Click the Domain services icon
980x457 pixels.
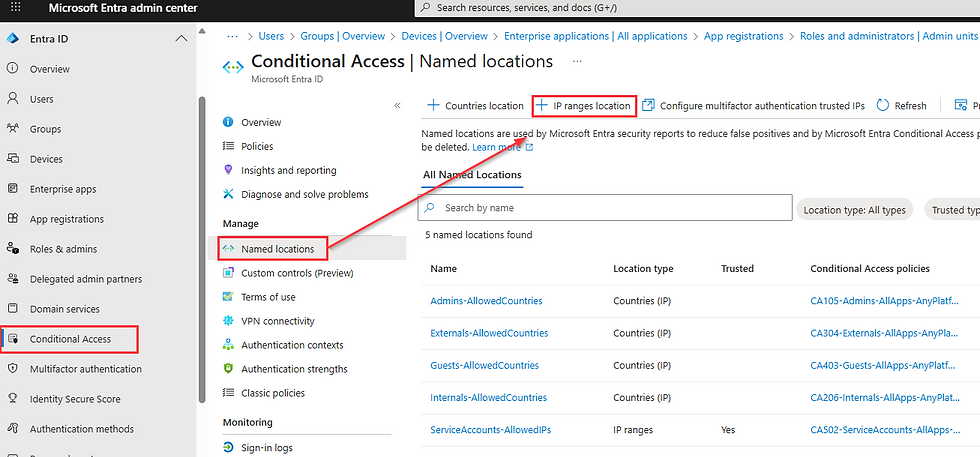point(12,309)
